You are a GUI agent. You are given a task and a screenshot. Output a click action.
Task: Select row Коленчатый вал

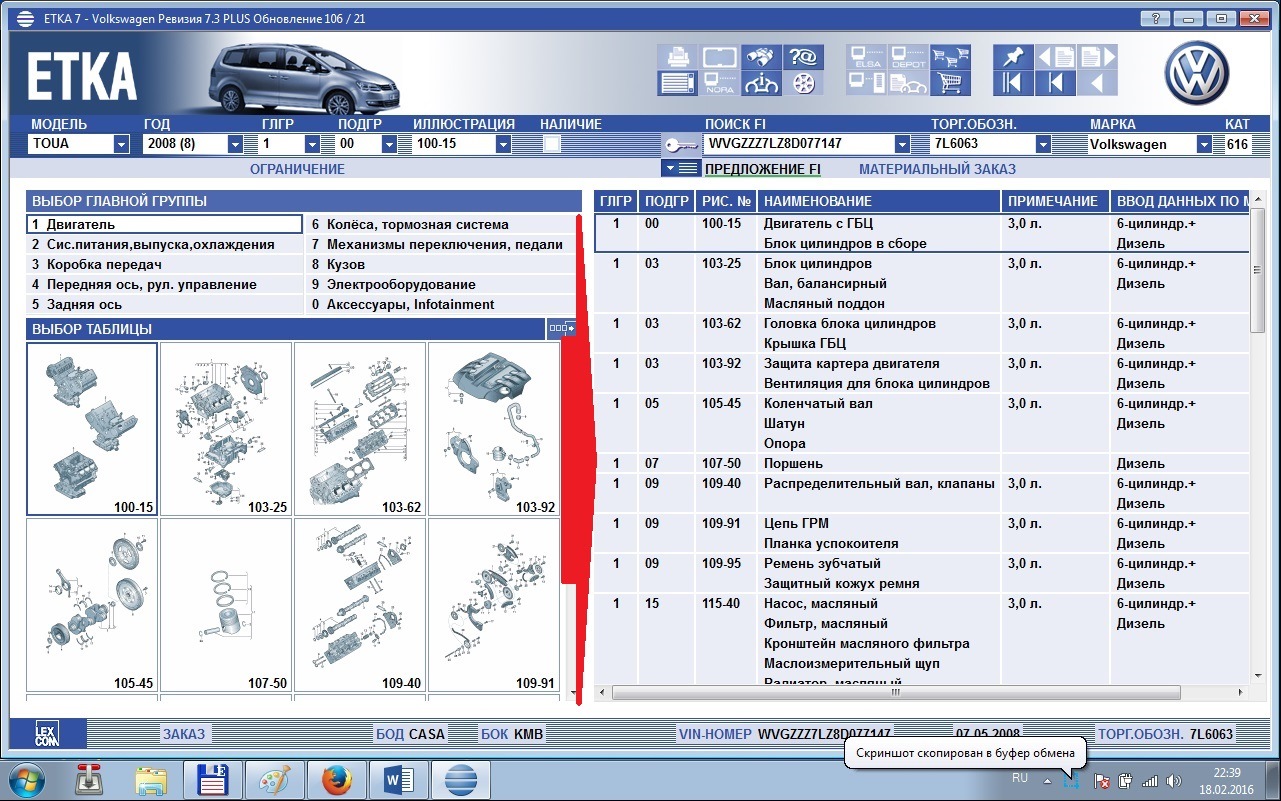tap(922, 423)
